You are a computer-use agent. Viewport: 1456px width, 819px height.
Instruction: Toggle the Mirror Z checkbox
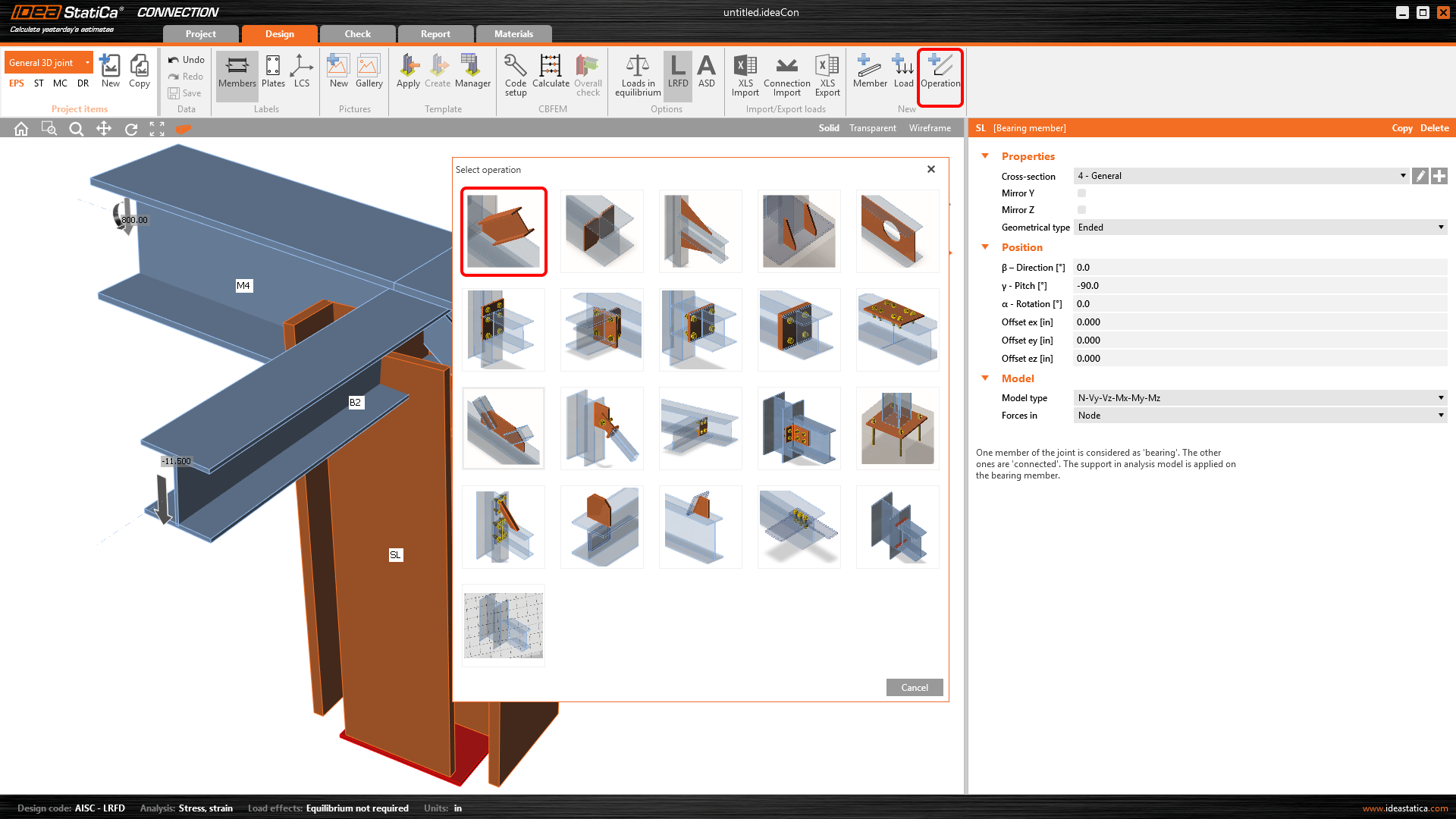point(1082,210)
